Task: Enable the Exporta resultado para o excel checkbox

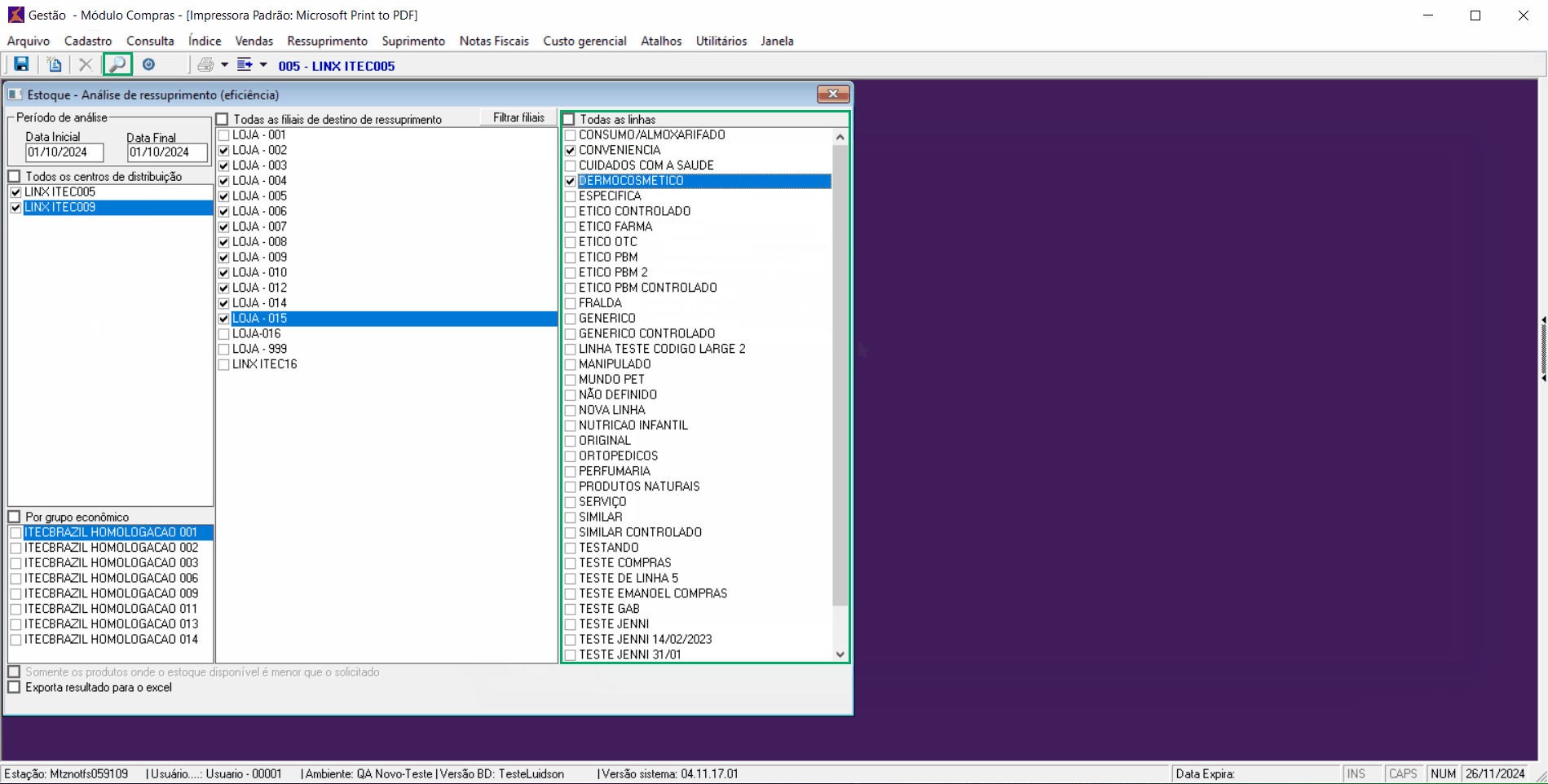Action: [x=15, y=687]
